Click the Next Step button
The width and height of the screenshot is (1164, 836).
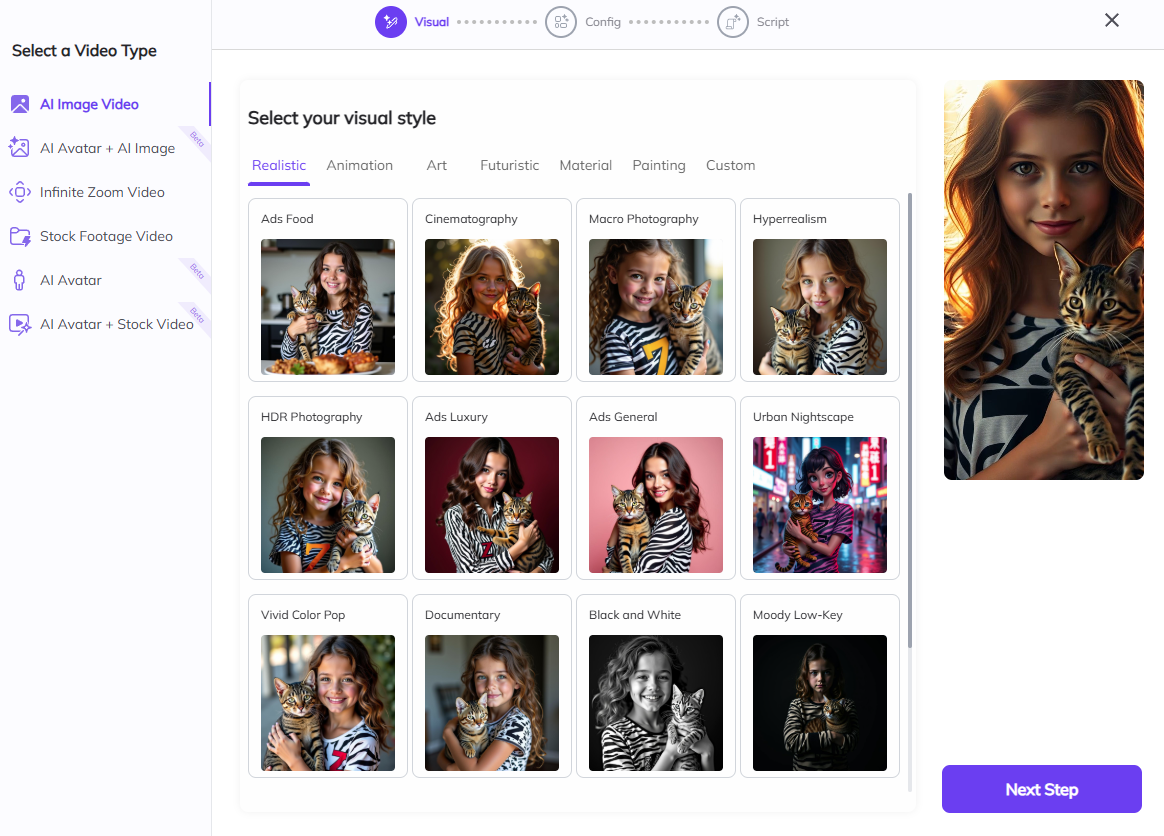[x=1042, y=789]
